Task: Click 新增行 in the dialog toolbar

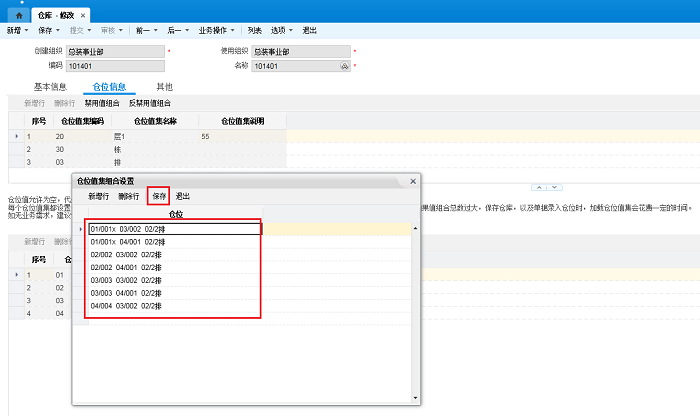Action: [x=98, y=196]
